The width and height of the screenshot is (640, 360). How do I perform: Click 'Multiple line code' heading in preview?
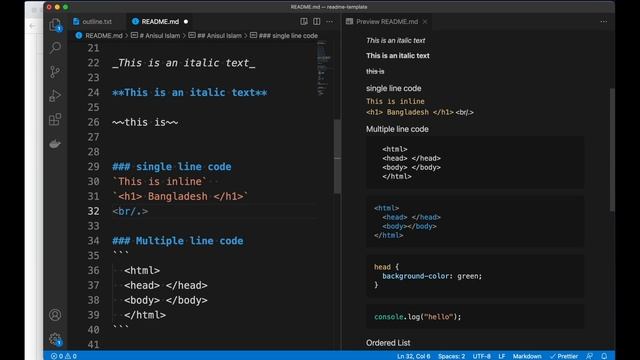(x=397, y=129)
